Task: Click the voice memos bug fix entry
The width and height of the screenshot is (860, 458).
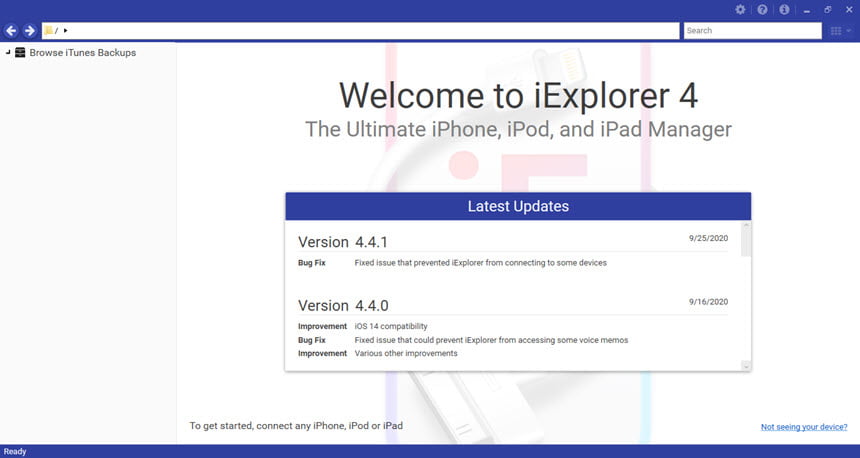Action: click(x=491, y=340)
